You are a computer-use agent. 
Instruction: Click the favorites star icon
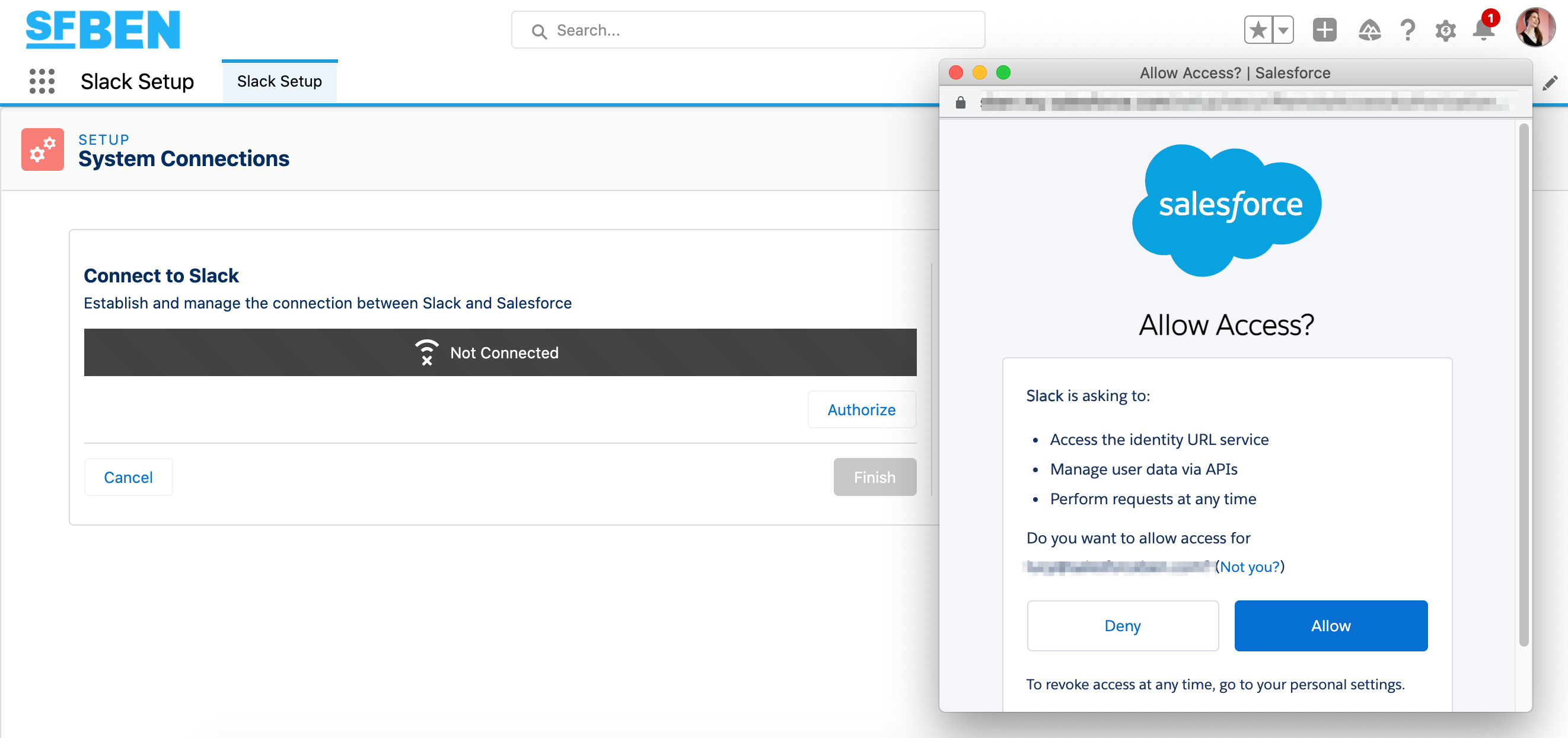pos(1258,30)
